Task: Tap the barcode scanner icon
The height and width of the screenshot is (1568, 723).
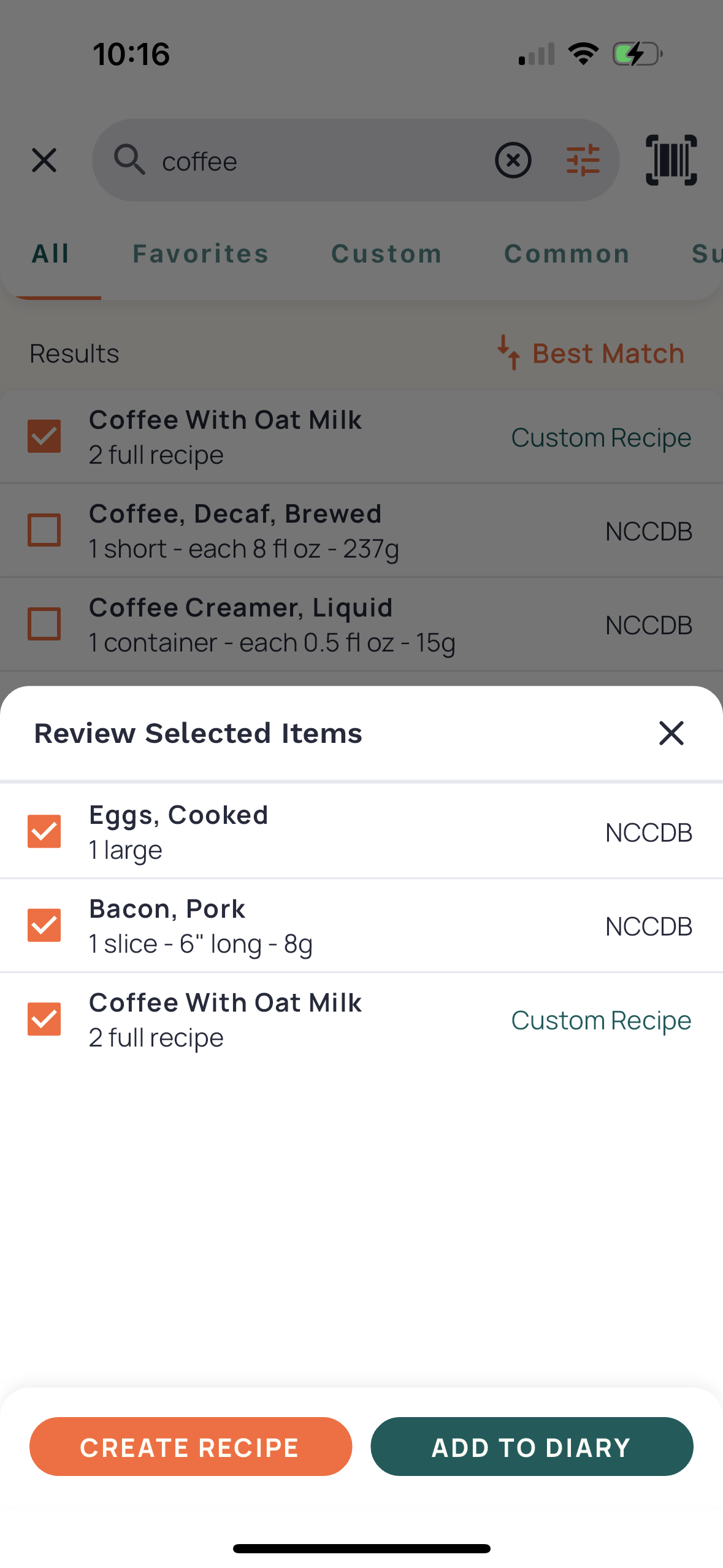Action: point(671,160)
